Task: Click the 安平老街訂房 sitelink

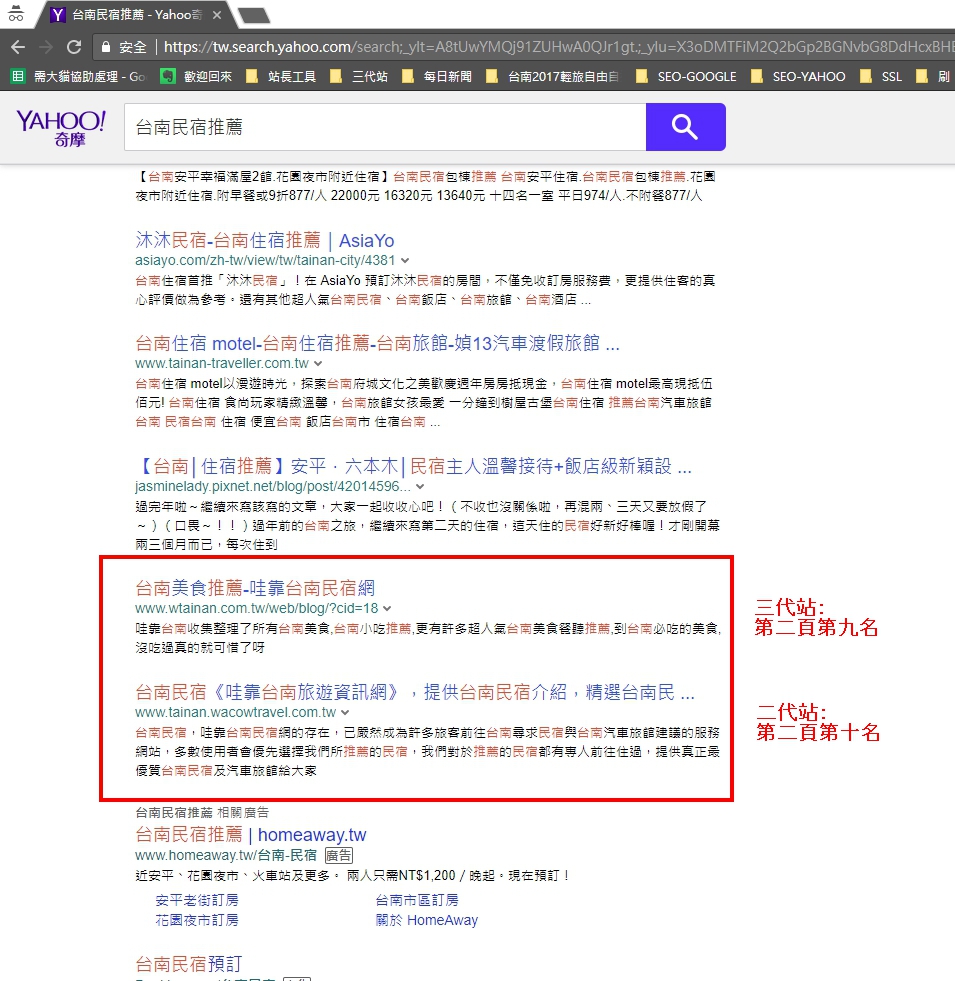Action: coord(197,900)
